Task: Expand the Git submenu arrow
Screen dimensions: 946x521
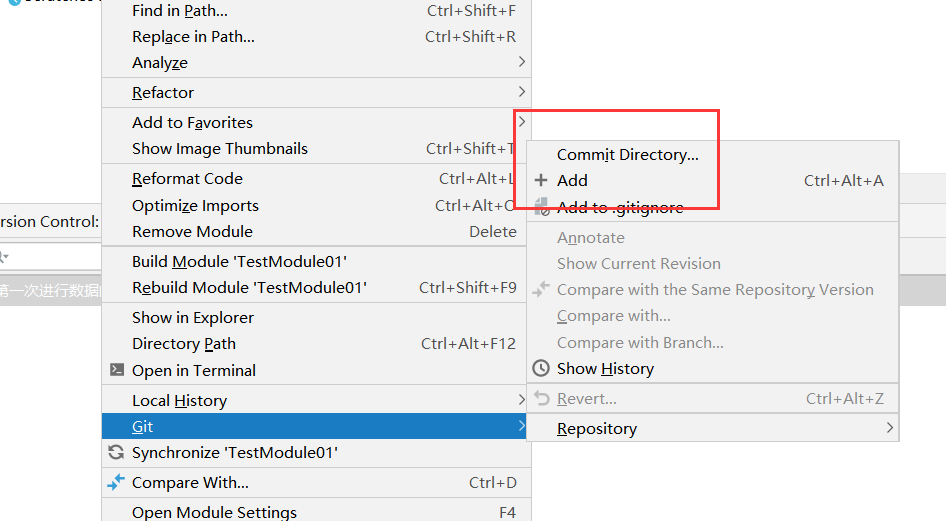Action: (522, 426)
